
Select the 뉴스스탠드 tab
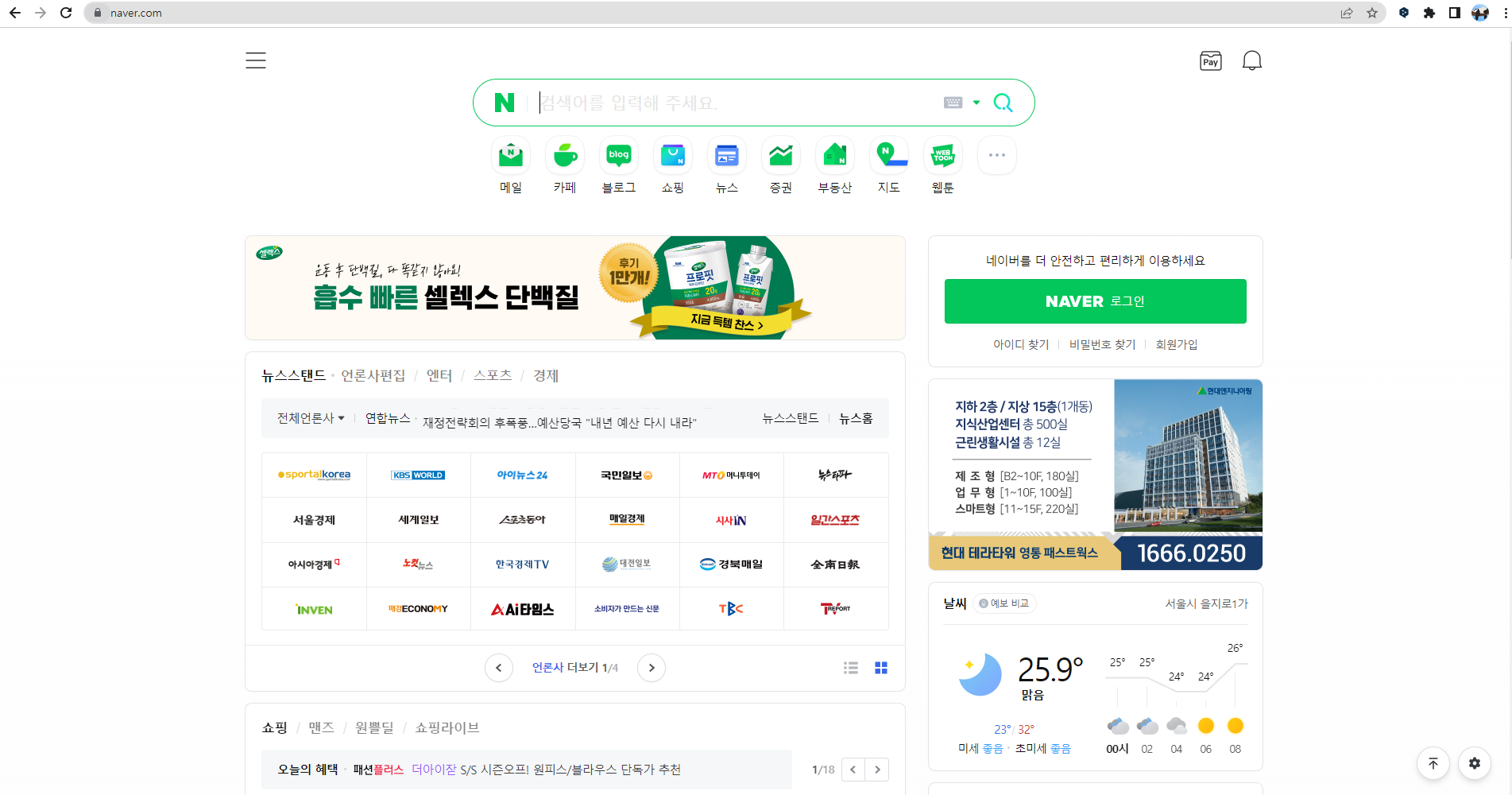(x=294, y=375)
